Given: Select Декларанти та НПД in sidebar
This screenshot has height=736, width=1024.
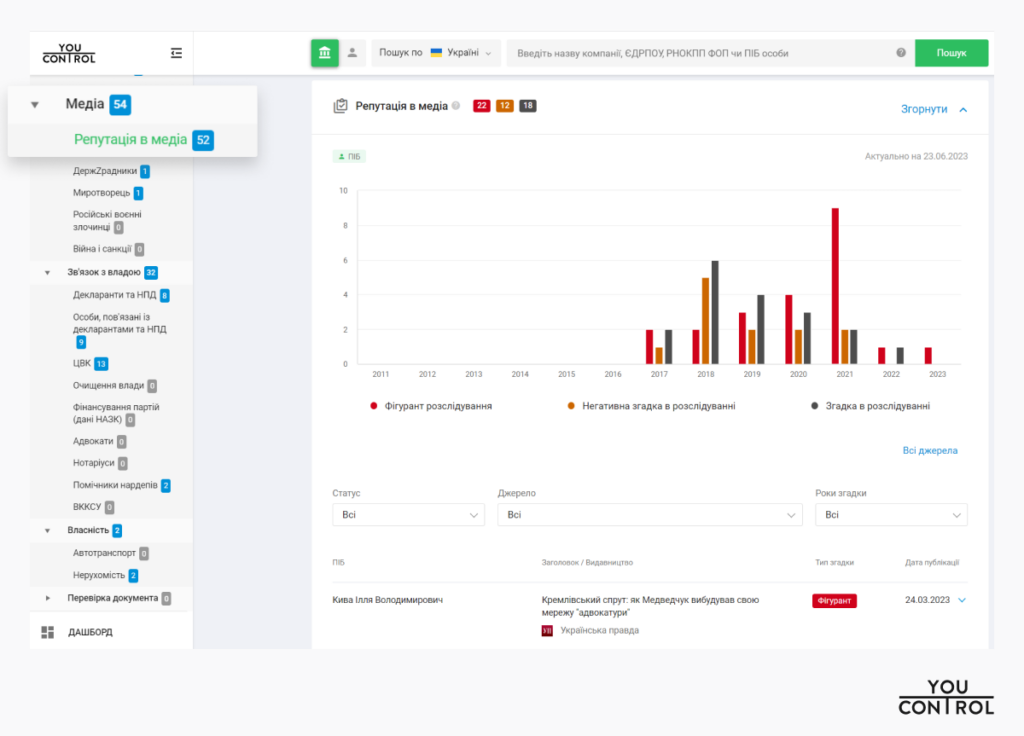Looking at the screenshot, I should 114,295.
